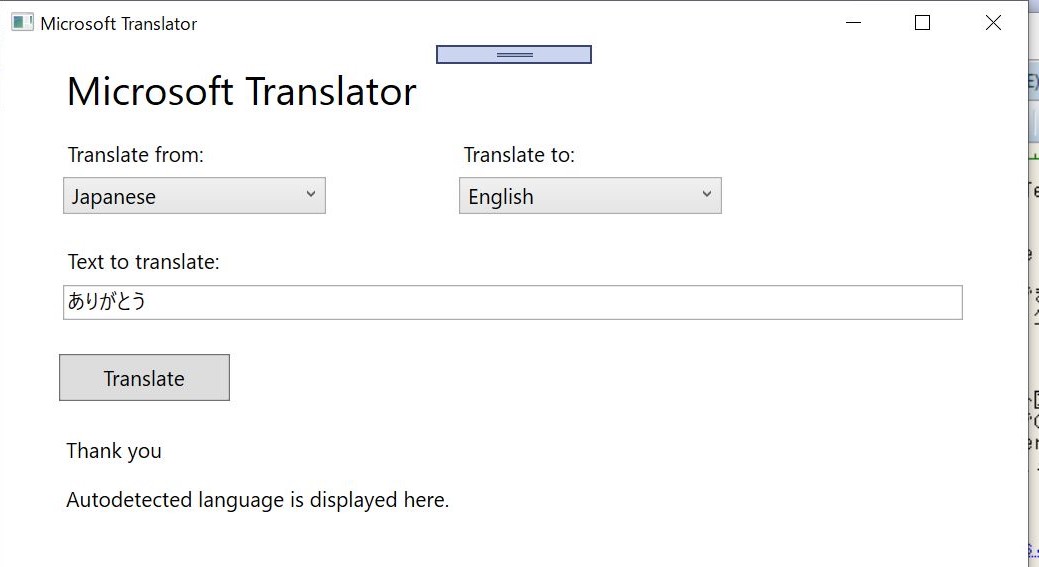Click the Text to translate input field
This screenshot has width=1039, height=567.
pos(512,303)
